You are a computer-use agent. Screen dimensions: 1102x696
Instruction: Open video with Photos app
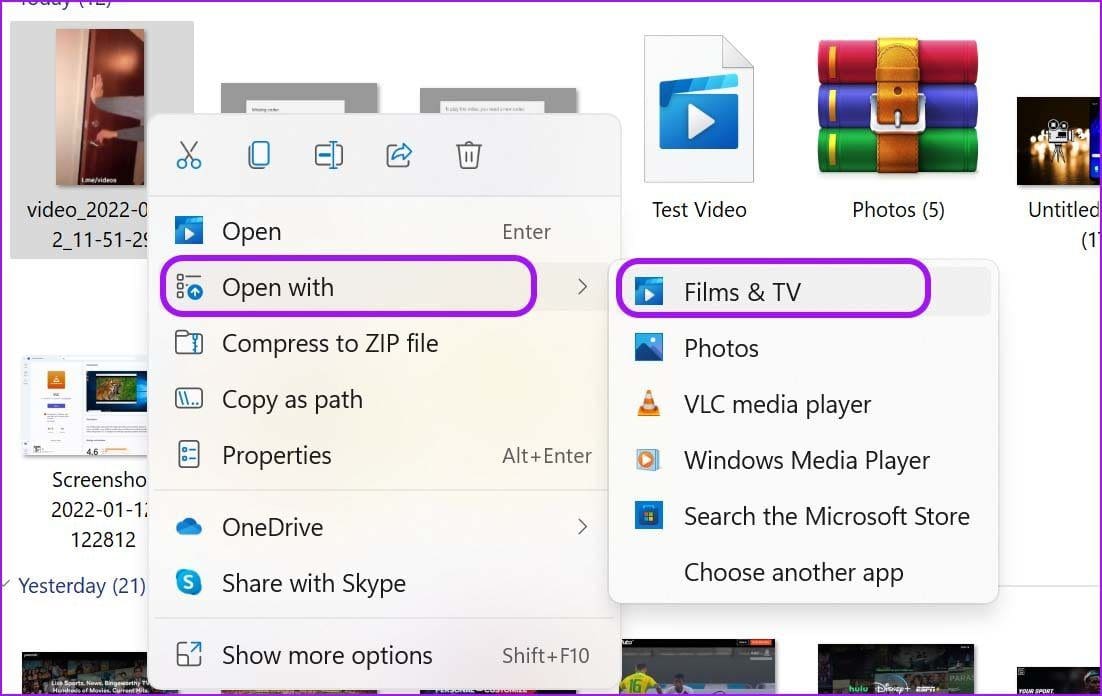click(803, 348)
